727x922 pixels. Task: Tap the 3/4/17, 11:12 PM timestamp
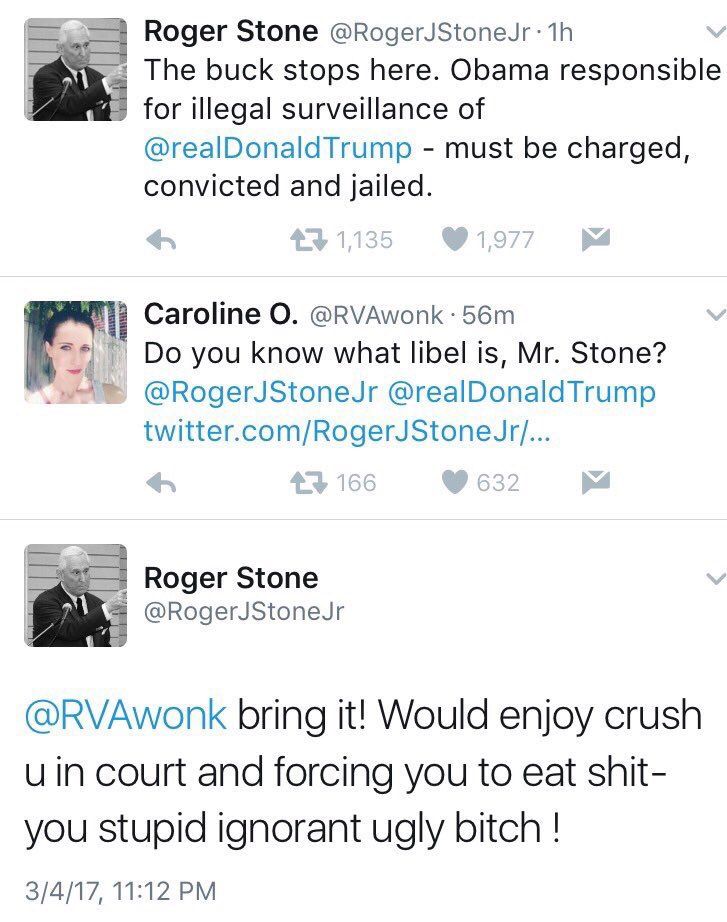click(118, 890)
